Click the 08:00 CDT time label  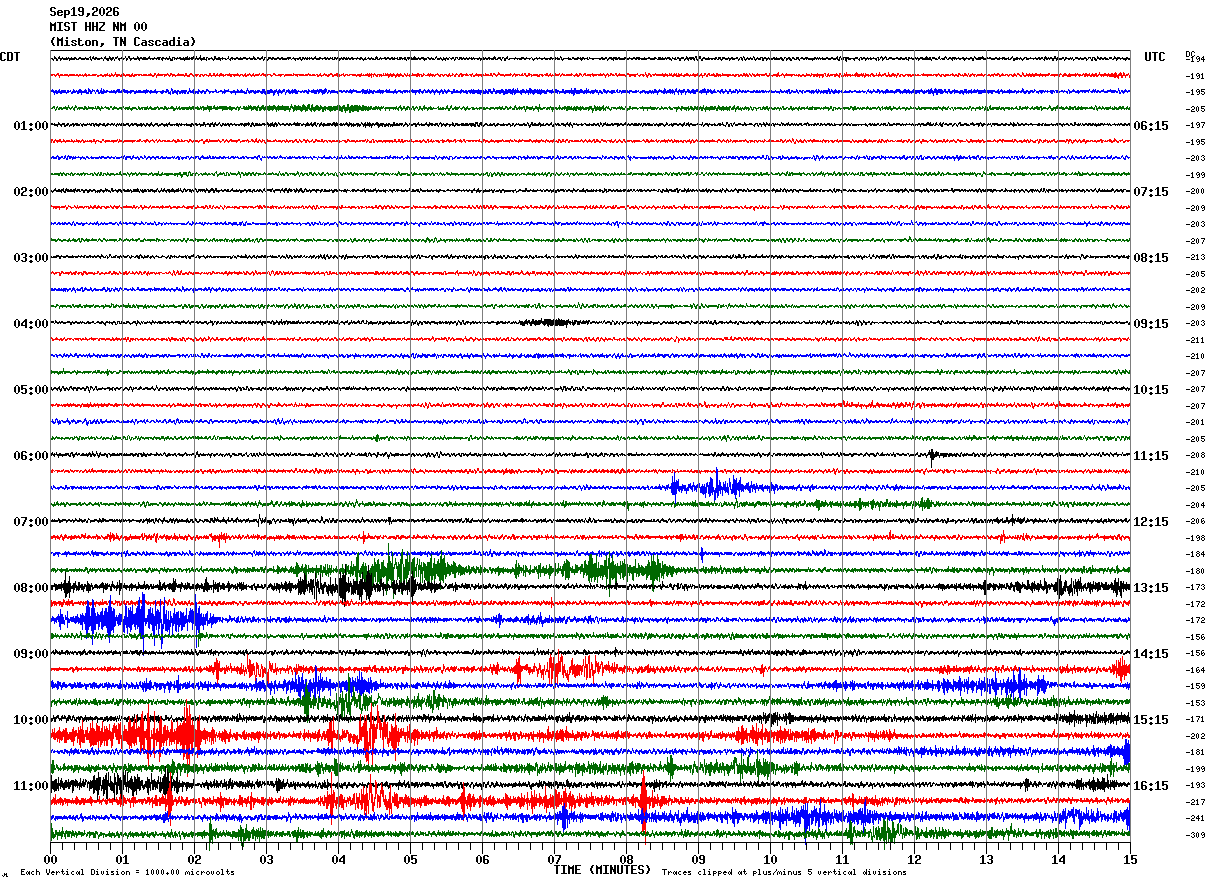pyautogui.click(x=31, y=587)
